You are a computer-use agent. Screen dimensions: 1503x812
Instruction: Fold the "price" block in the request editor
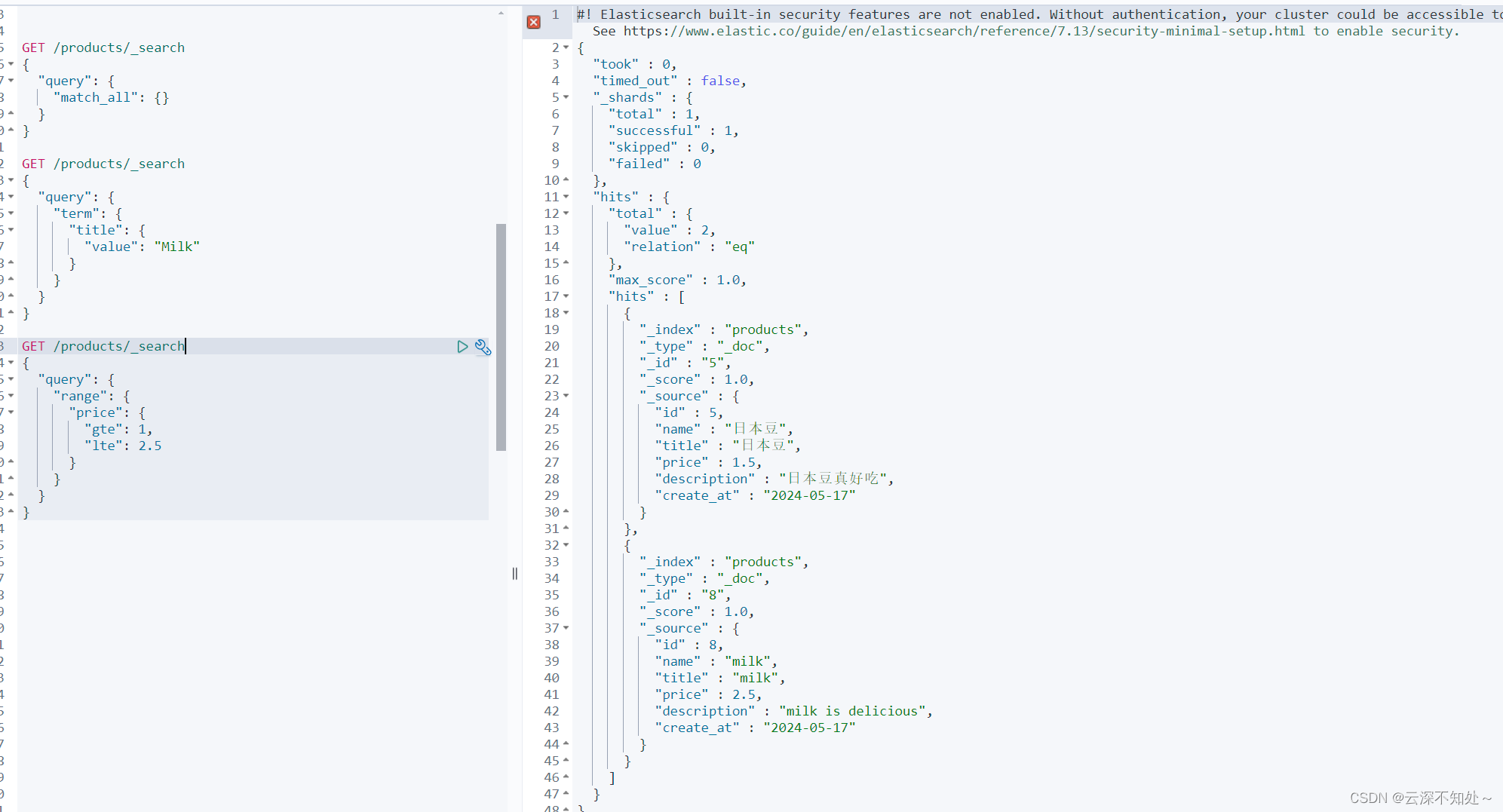pos(11,412)
